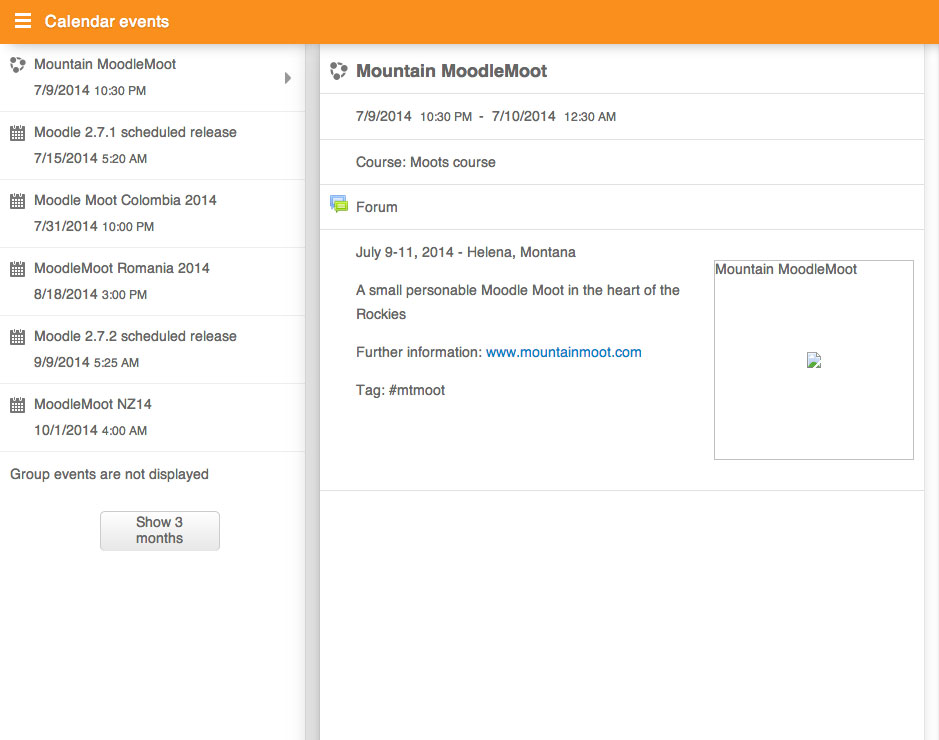Click the Tag: #mtmoot text
Viewport: 939px width, 740px height.
pos(400,390)
